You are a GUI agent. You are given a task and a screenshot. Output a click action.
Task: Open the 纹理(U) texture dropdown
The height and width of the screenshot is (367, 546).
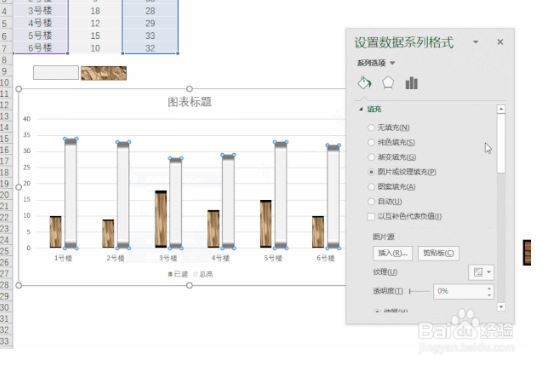pyautogui.click(x=481, y=272)
